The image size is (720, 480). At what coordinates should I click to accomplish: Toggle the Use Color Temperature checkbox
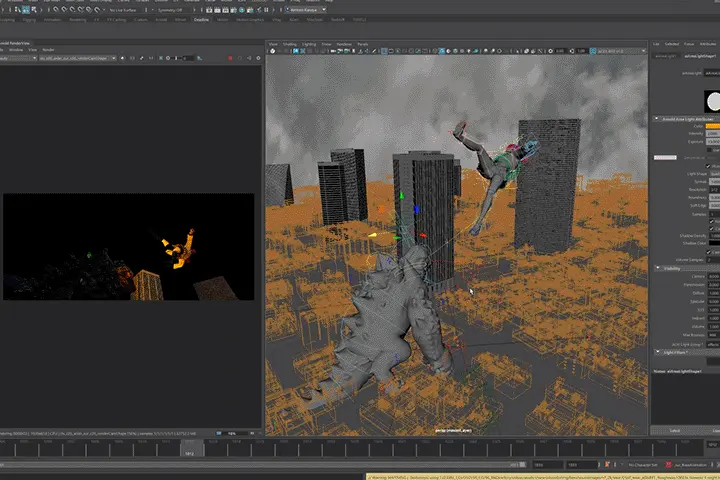pyautogui.click(x=709, y=150)
